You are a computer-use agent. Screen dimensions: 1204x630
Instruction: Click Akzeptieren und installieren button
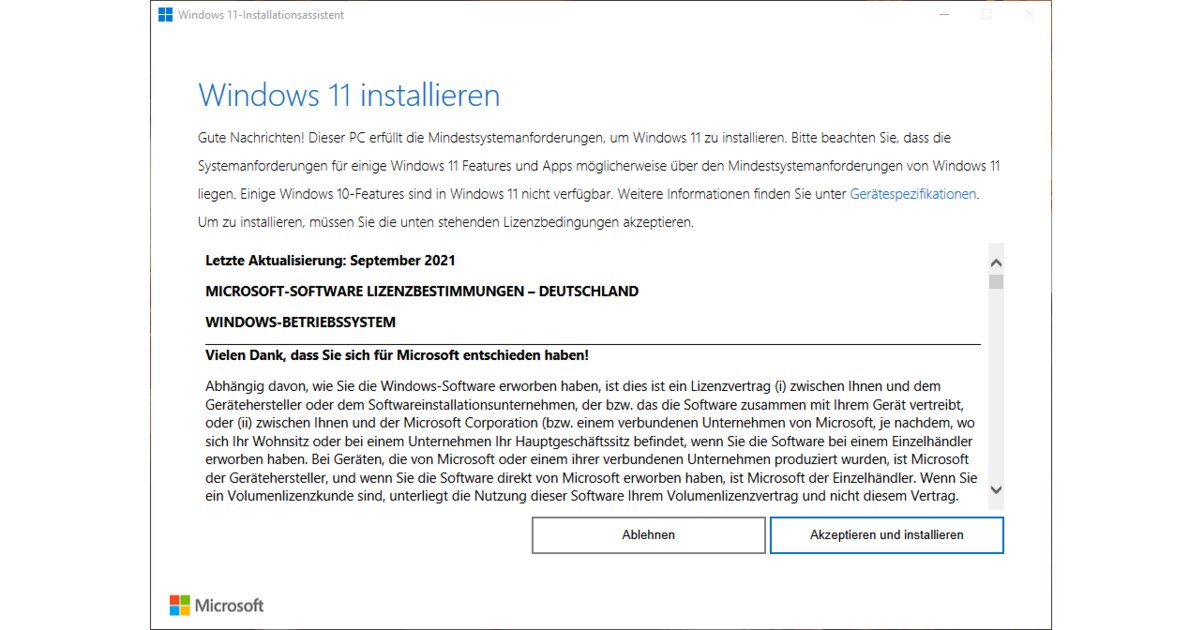[887, 535]
